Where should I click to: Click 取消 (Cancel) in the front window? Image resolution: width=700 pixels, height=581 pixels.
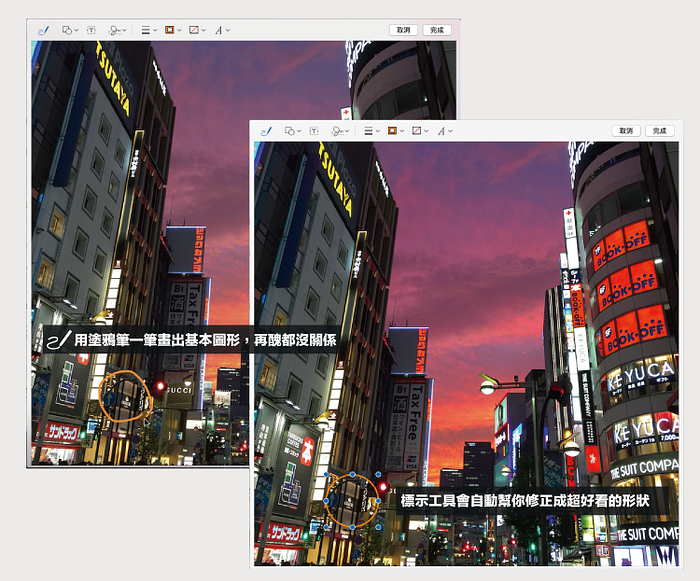(x=626, y=131)
